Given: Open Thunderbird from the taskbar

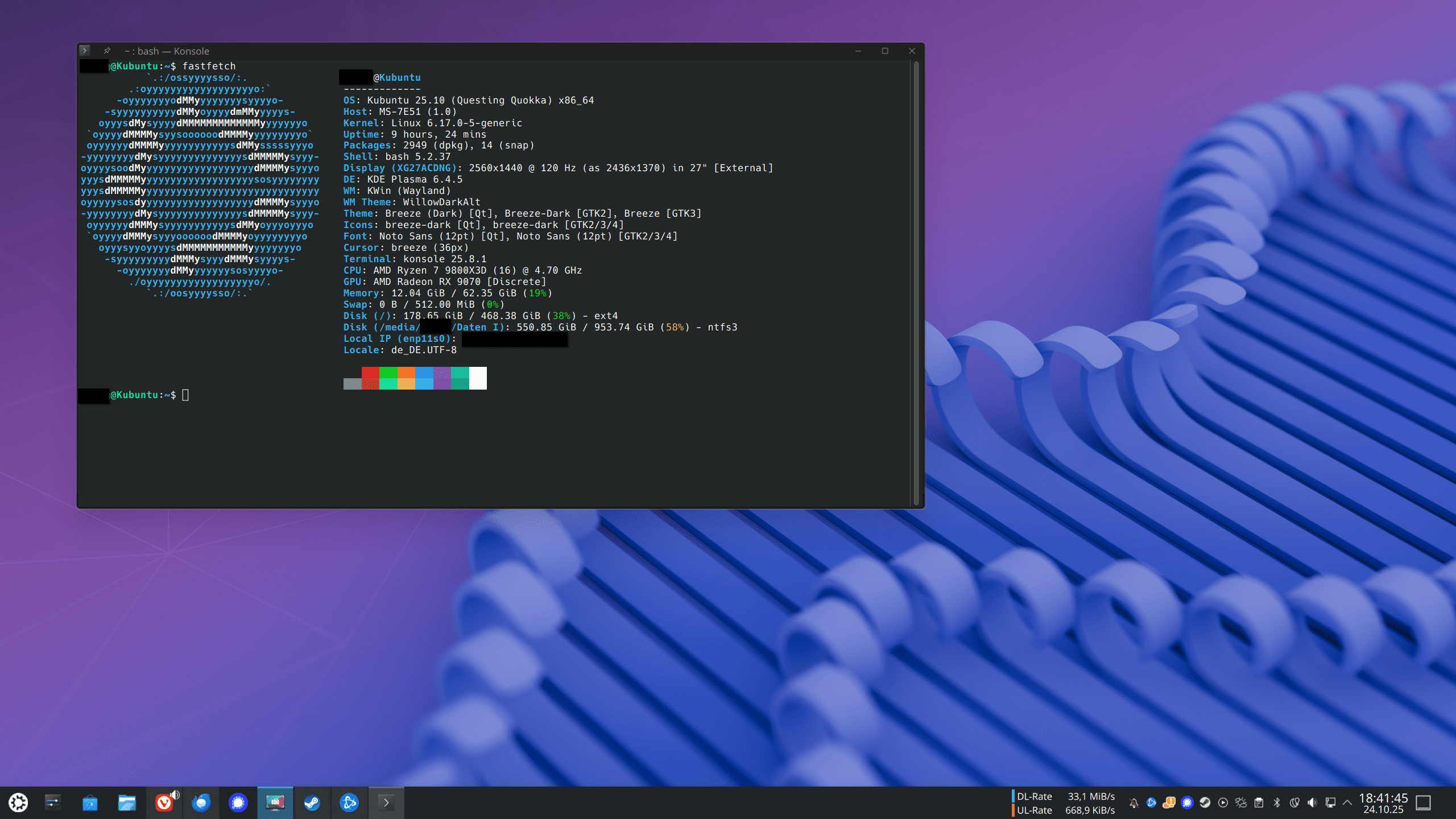Looking at the screenshot, I should click(201, 803).
